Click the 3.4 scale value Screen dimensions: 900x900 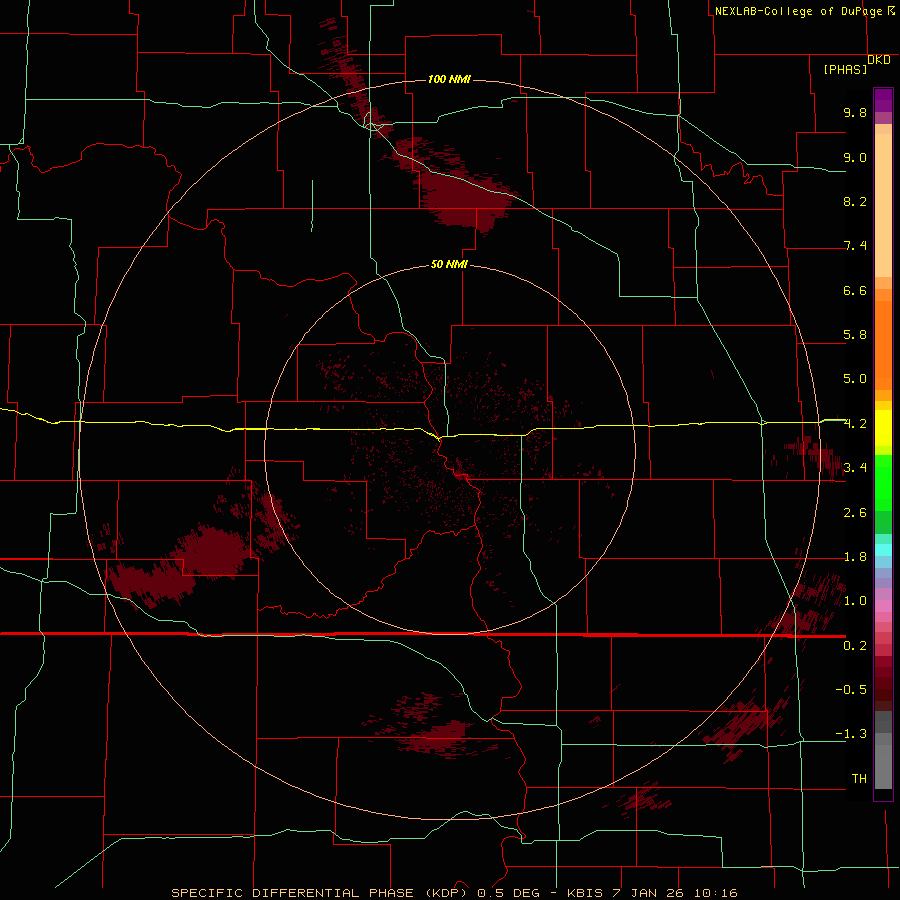(855, 468)
